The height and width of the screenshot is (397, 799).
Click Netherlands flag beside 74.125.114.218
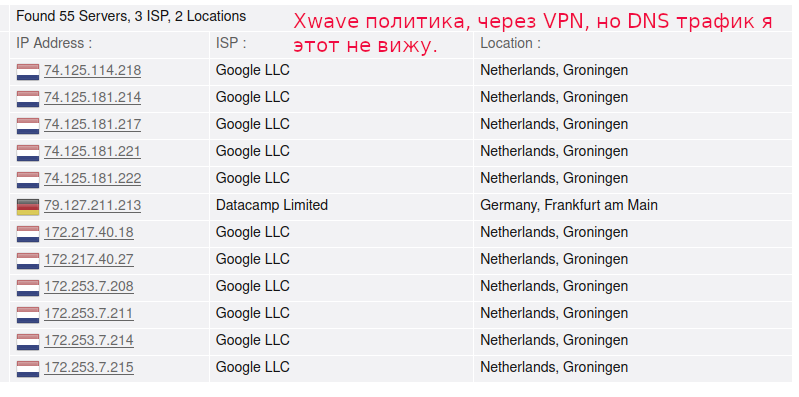pyautogui.click(x=28, y=72)
